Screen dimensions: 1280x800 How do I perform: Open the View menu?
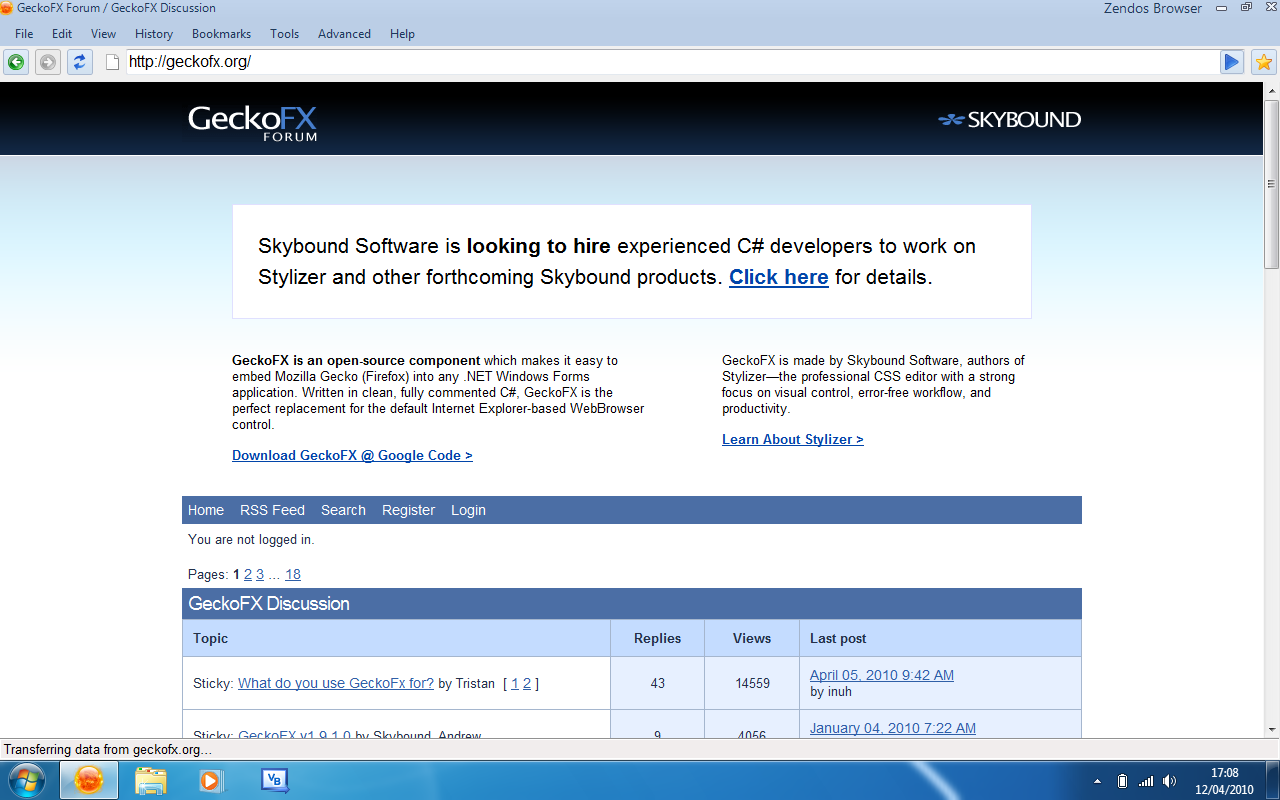point(104,33)
